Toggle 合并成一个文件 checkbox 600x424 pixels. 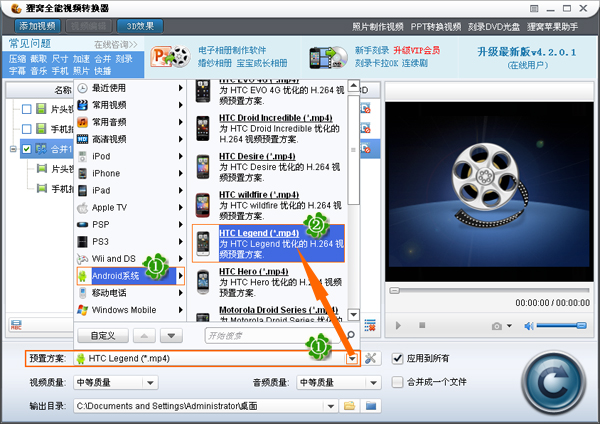pos(398,382)
